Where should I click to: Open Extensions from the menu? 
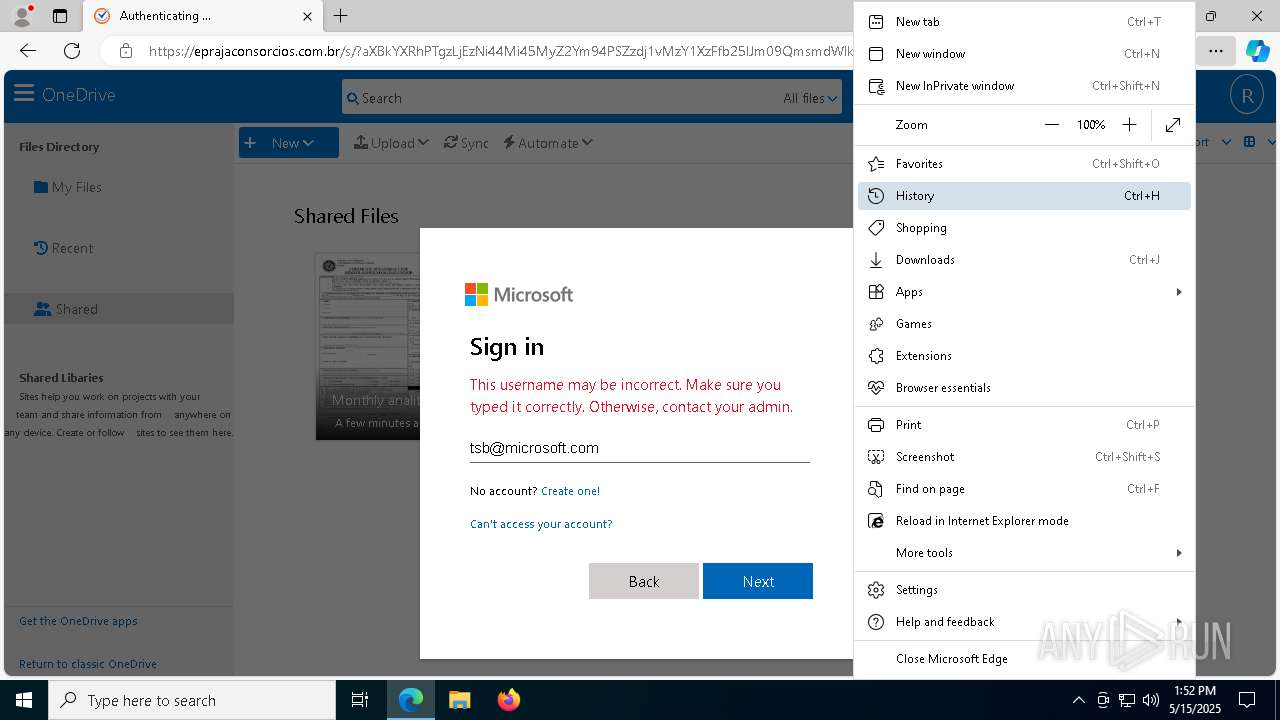click(1024, 356)
